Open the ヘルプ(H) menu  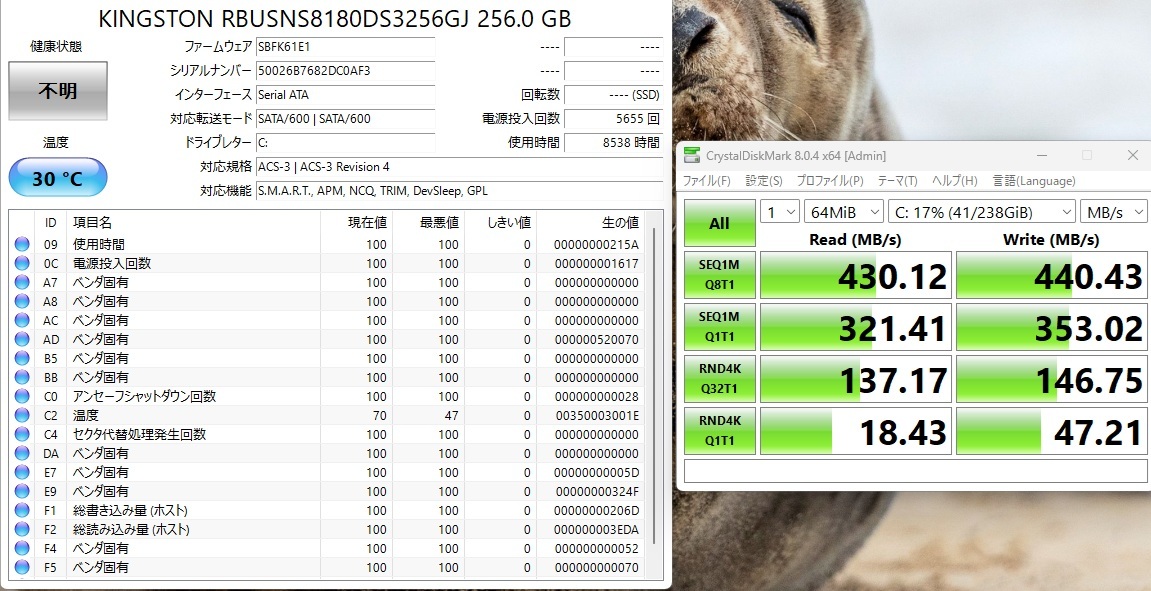tap(955, 181)
